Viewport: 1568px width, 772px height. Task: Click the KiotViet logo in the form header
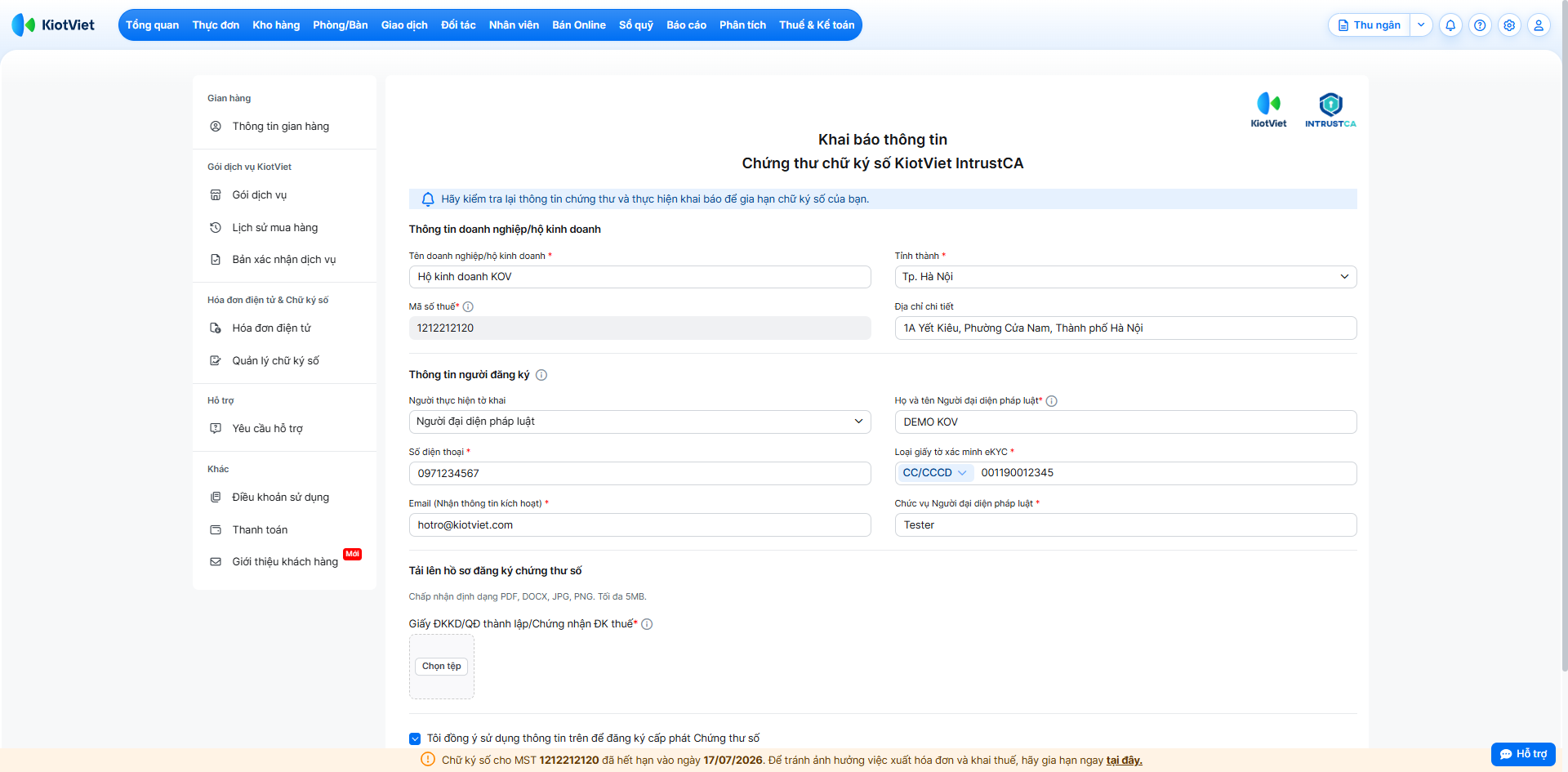point(1268,110)
